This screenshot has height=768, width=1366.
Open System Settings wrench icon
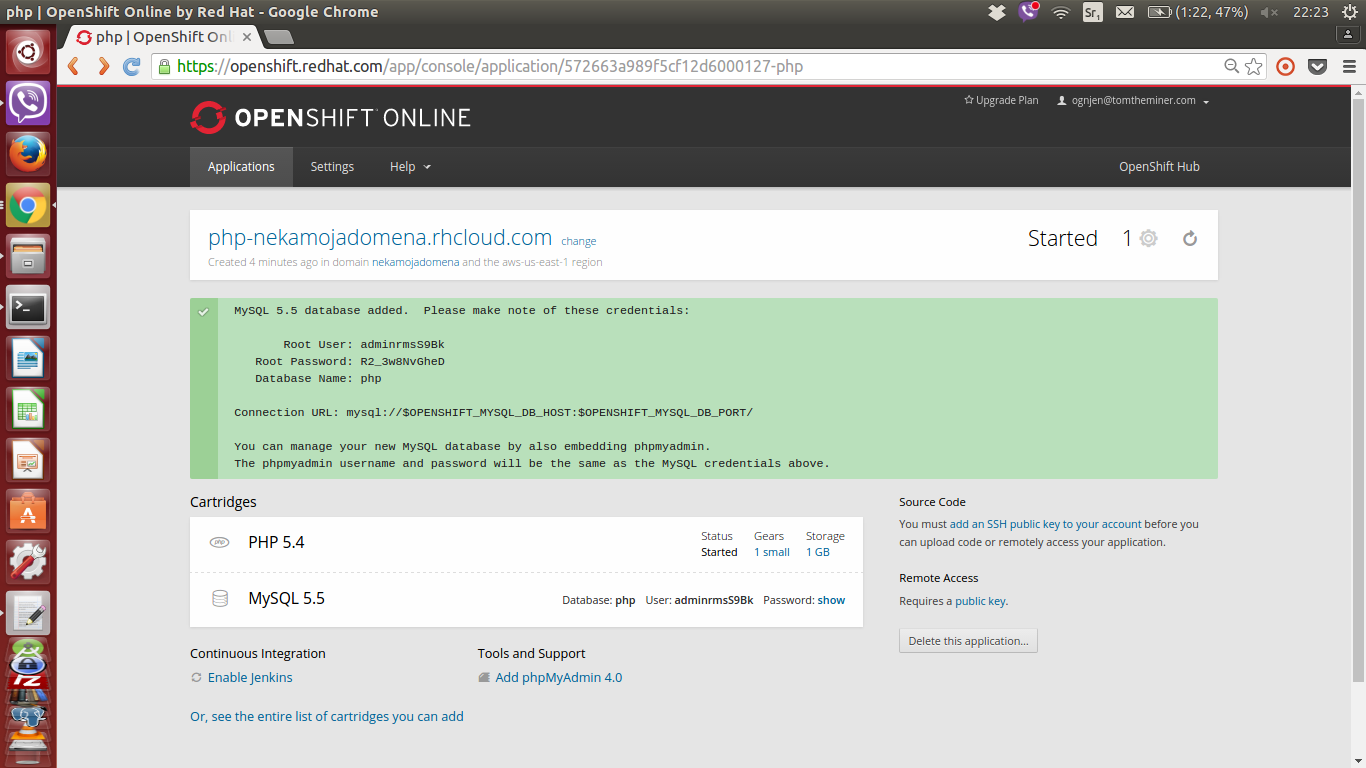[x=28, y=562]
